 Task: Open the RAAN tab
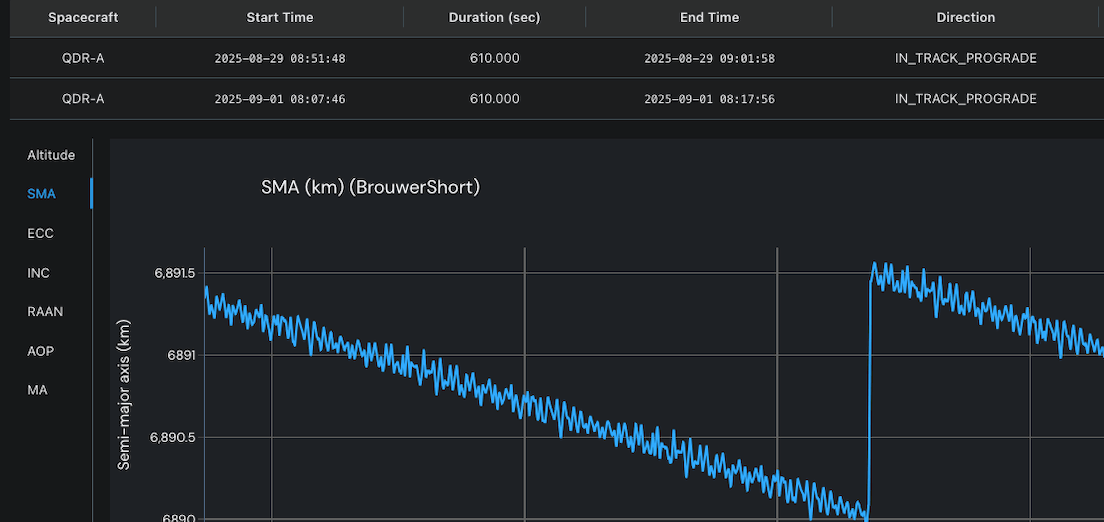tap(45, 311)
